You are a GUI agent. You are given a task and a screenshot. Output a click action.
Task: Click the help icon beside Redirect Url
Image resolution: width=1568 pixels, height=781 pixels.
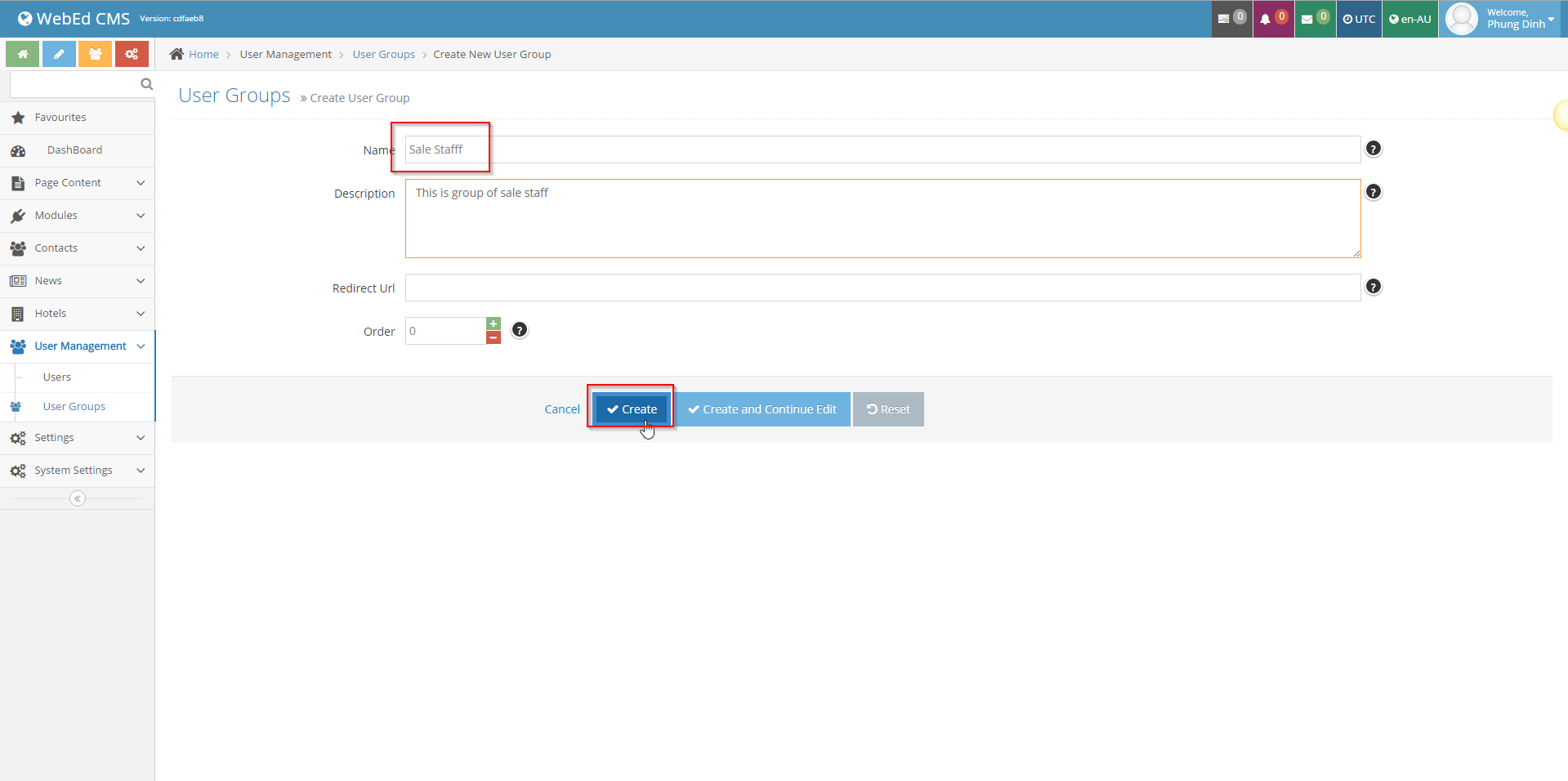pos(1373,287)
